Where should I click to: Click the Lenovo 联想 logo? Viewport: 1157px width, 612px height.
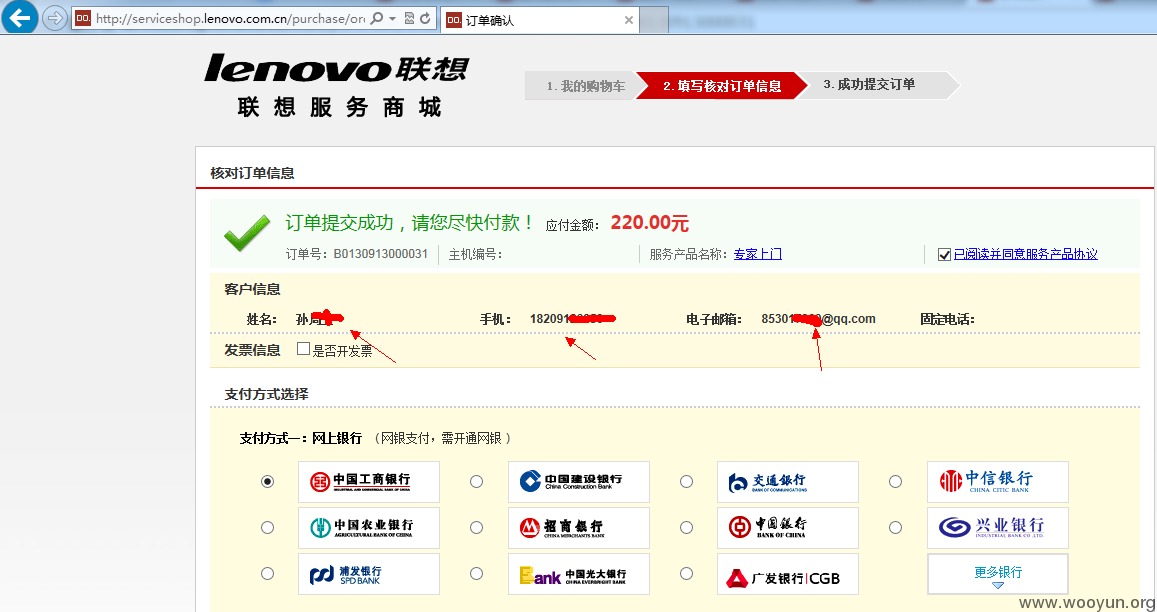(336, 69)
